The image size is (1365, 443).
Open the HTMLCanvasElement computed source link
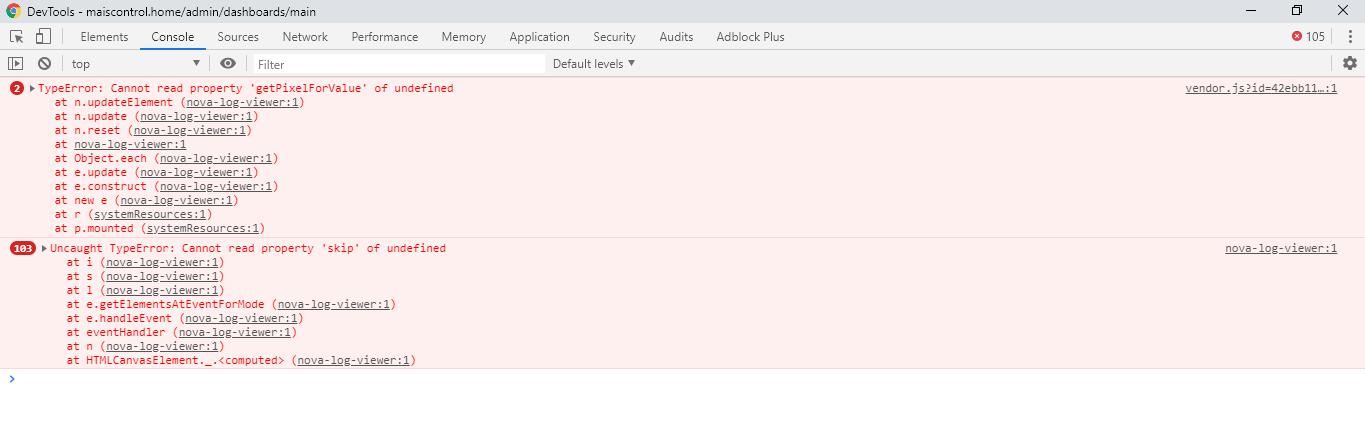pyautogui.click(x=354, y=360)
